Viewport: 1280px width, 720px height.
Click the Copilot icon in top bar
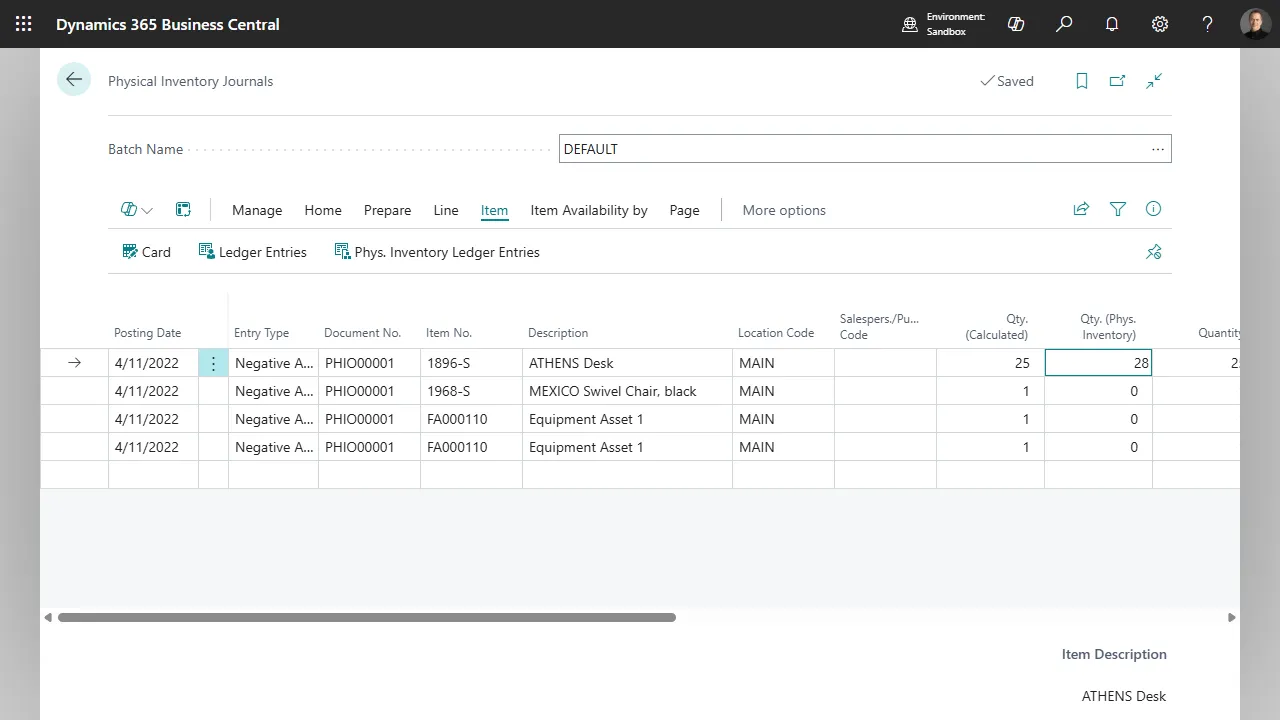tap(1016, 24)
